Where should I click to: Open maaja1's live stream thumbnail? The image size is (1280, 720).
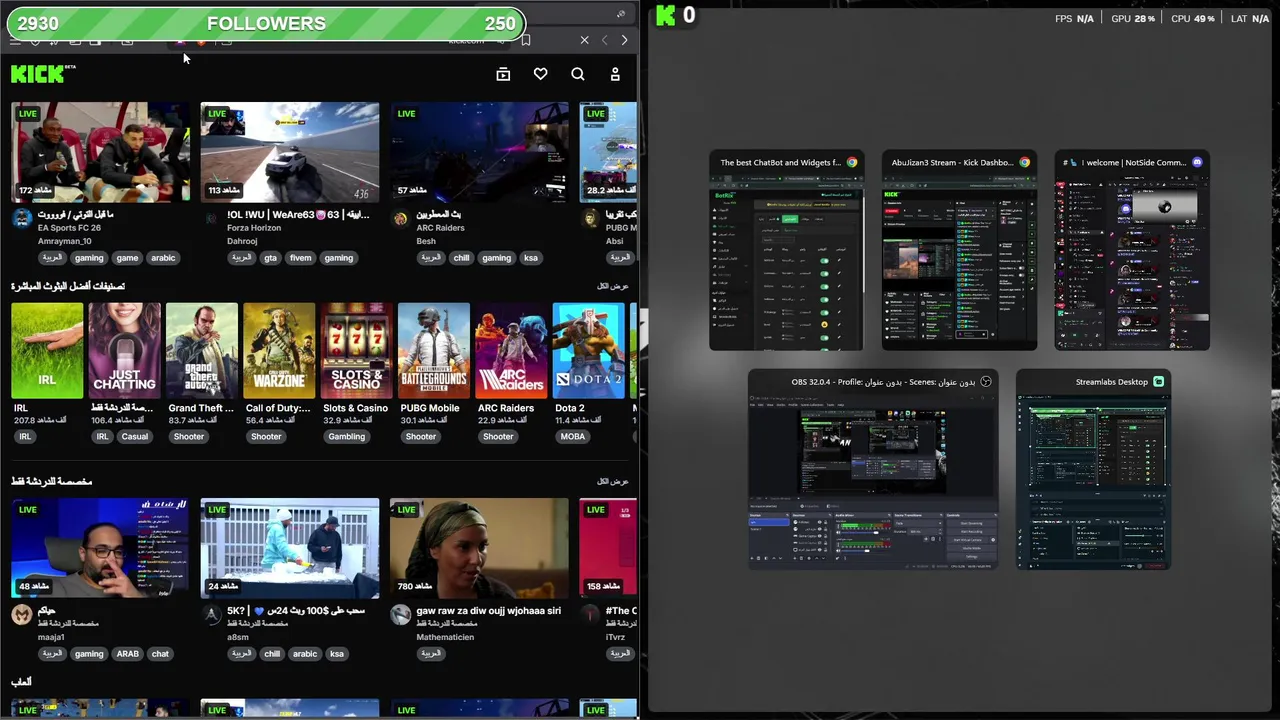(100, 548)
